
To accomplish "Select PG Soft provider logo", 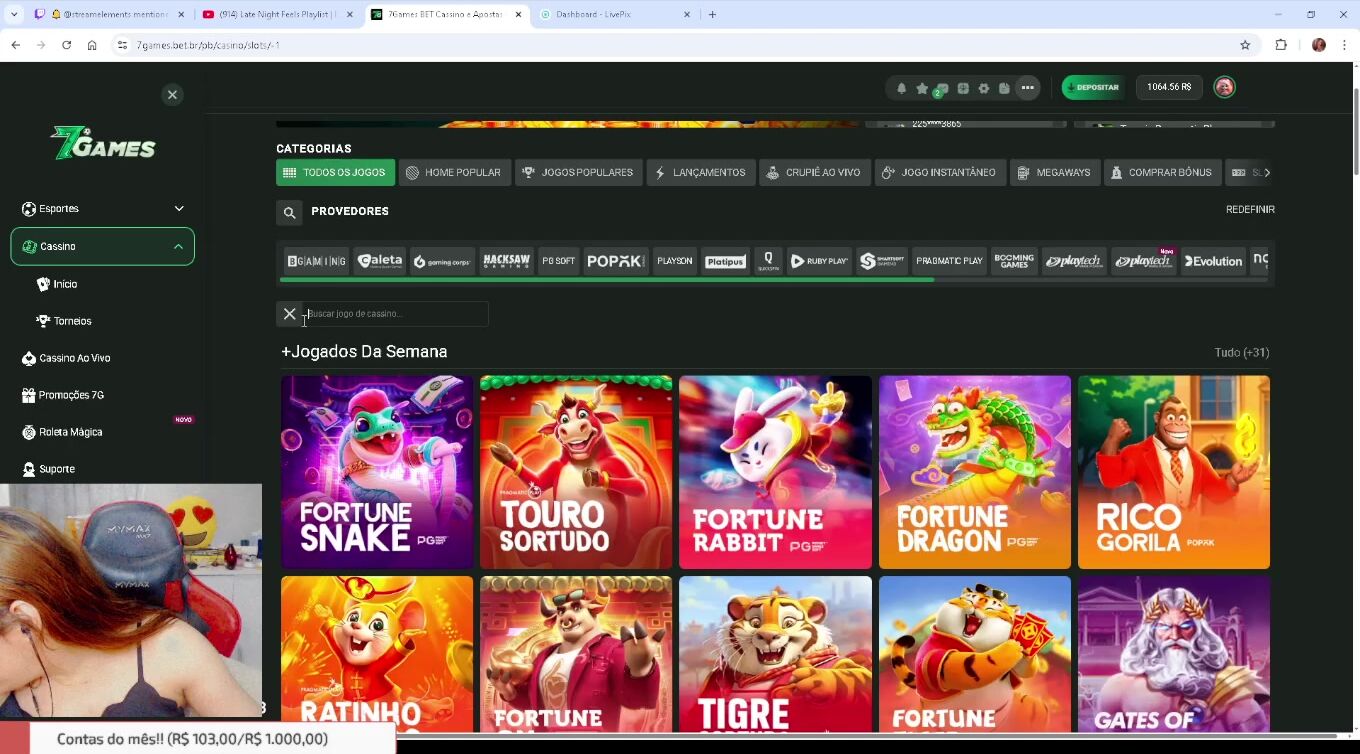I will (559, 261).
